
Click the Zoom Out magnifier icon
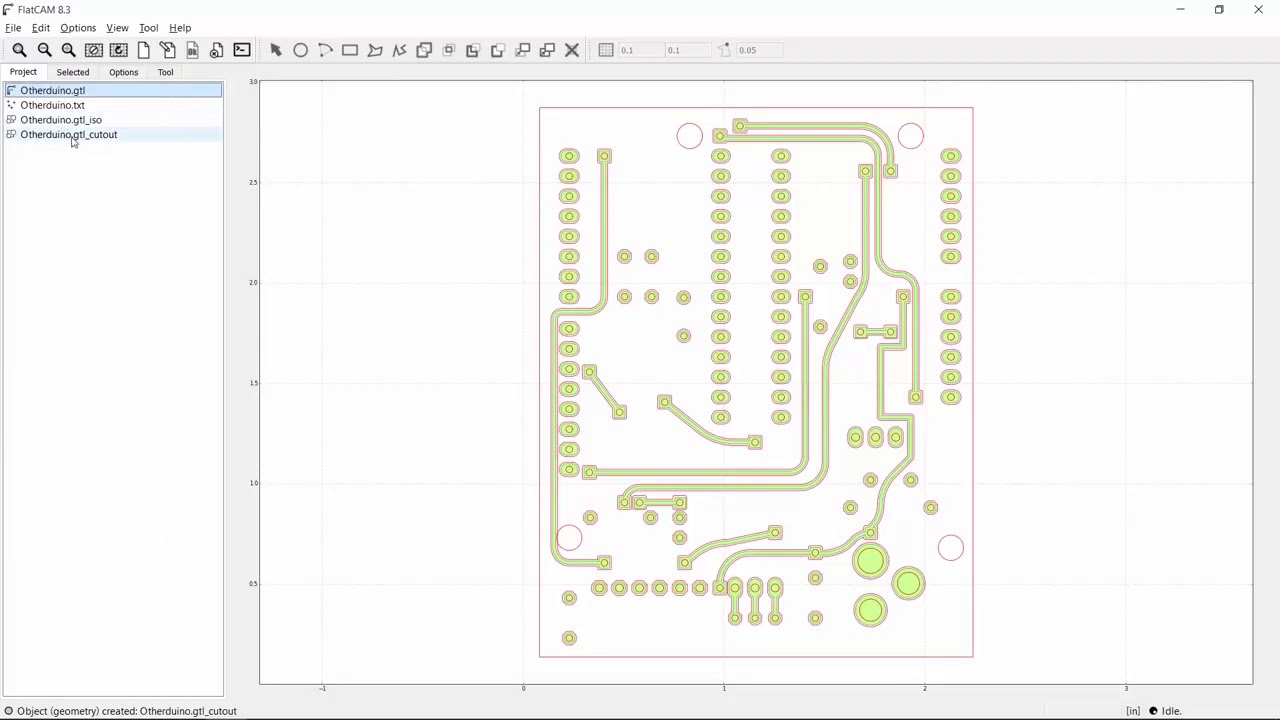coord(44,50)
